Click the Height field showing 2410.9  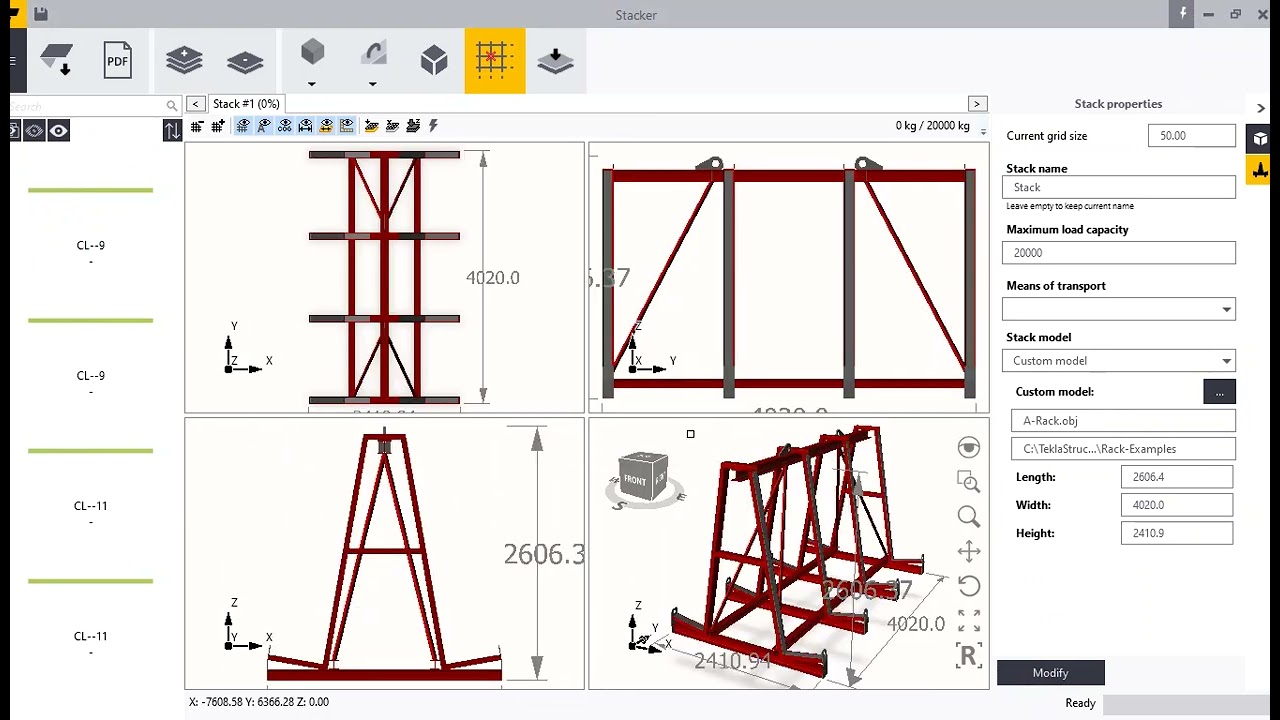1177,533
